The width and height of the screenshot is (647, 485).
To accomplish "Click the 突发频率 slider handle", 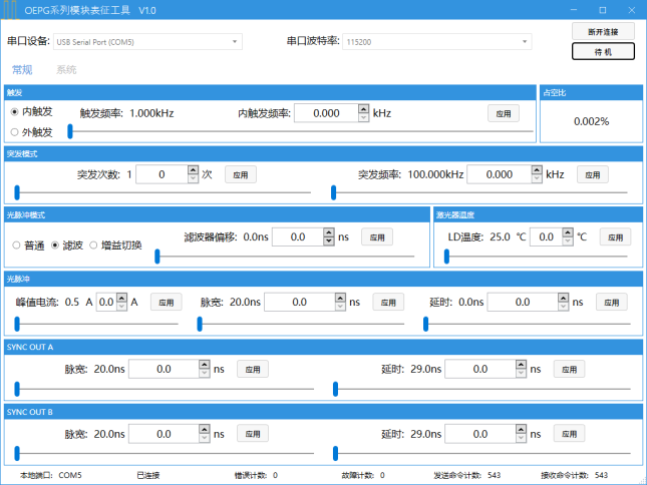I will click(x=334, y=192).
